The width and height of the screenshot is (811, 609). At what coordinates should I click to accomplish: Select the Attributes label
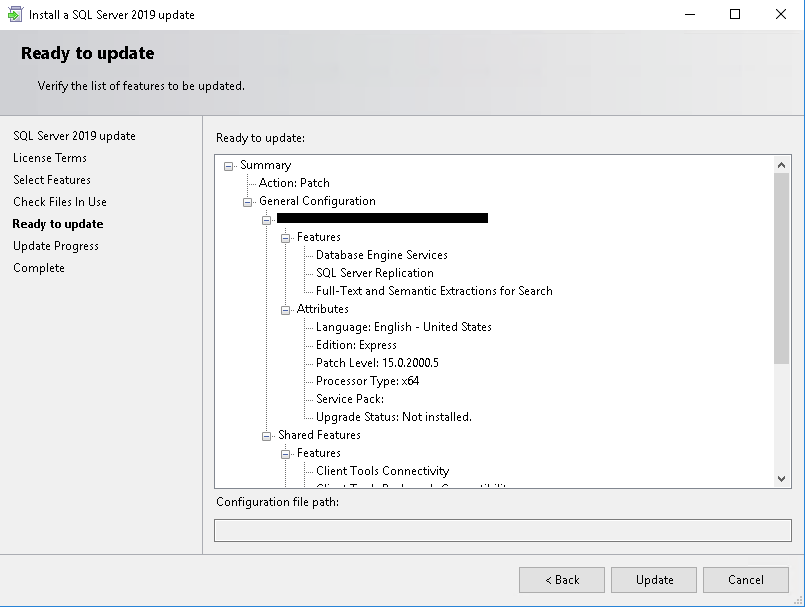(322, 309)
